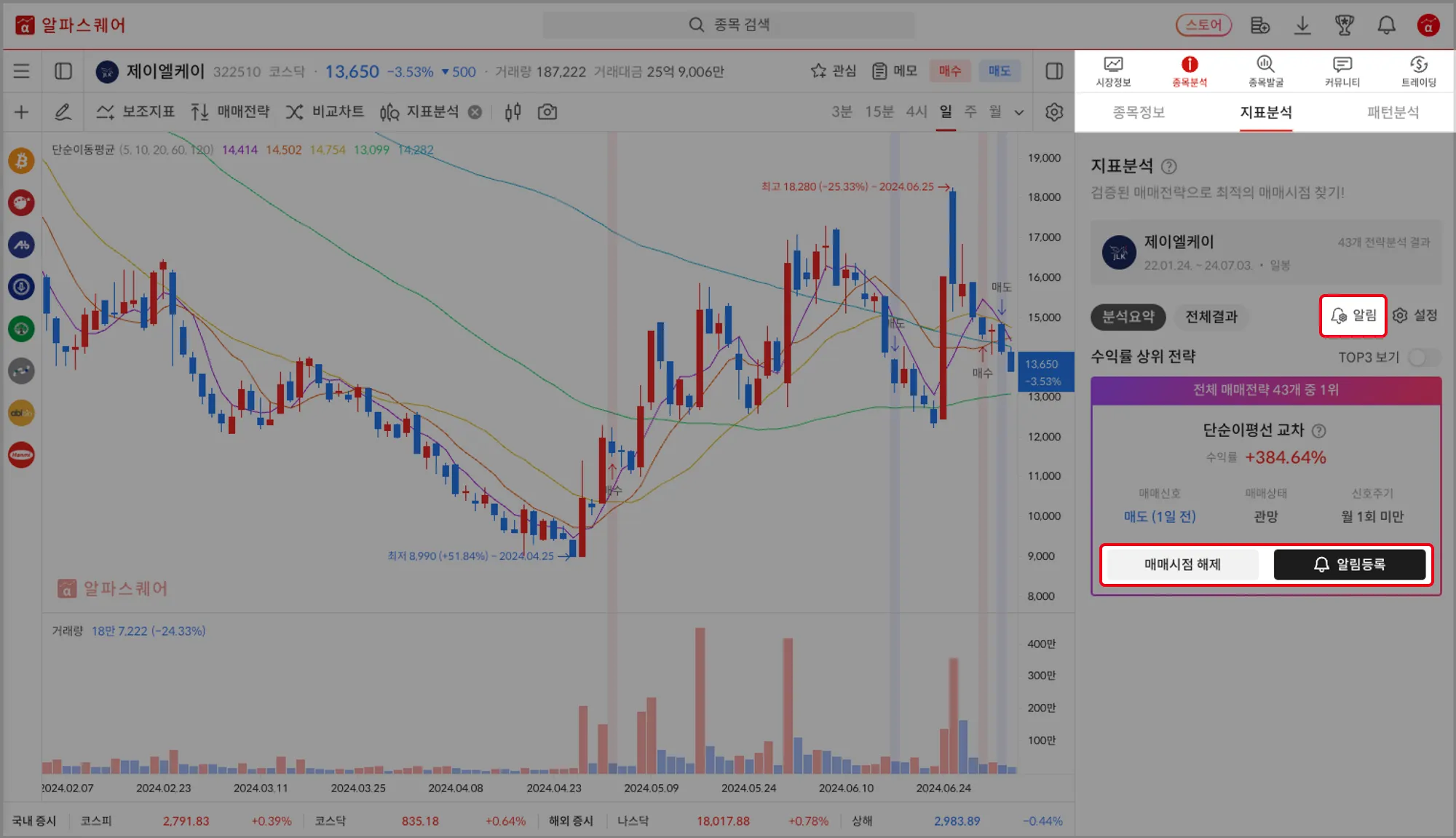Toggle 관심 star favorite
1456x838 pixels.
pos(833,71)
